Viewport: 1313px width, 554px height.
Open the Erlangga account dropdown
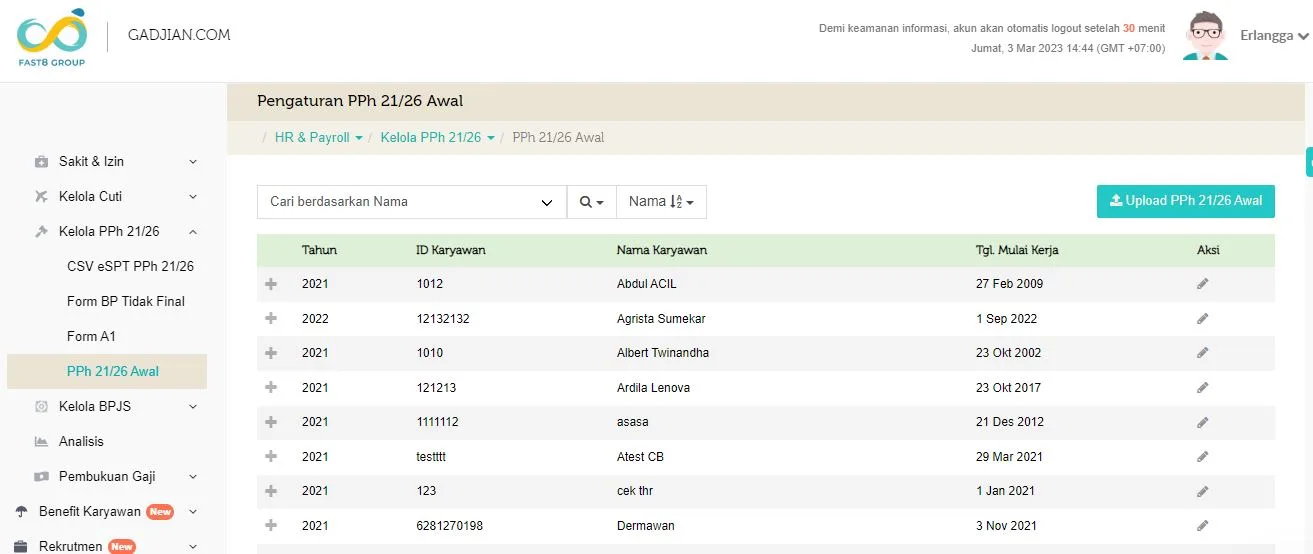(1274, 35)
